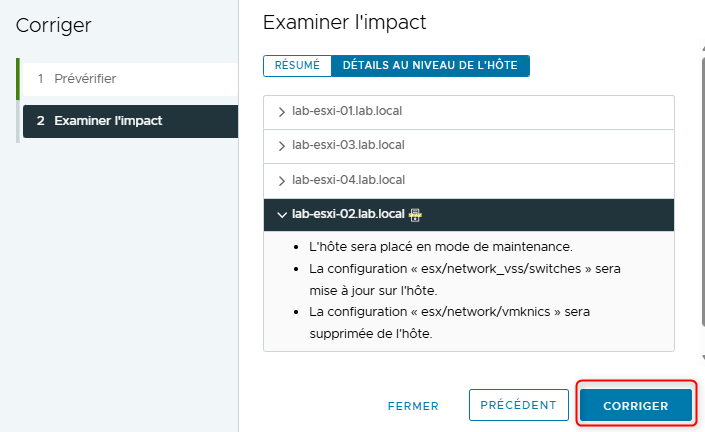Click the lab-esxi-02.lab.local host name text
This screenshot has height=432, width=705.
point(348,214)
